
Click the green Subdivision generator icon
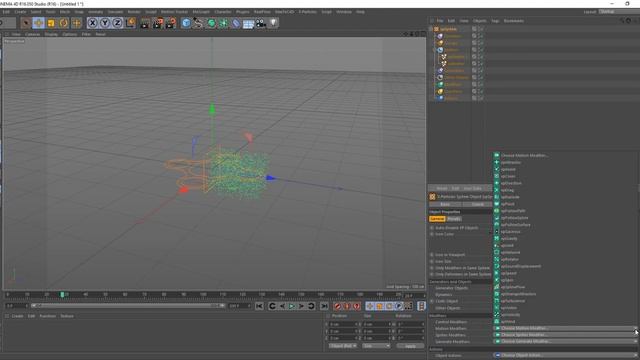click(x=211, y=23)
